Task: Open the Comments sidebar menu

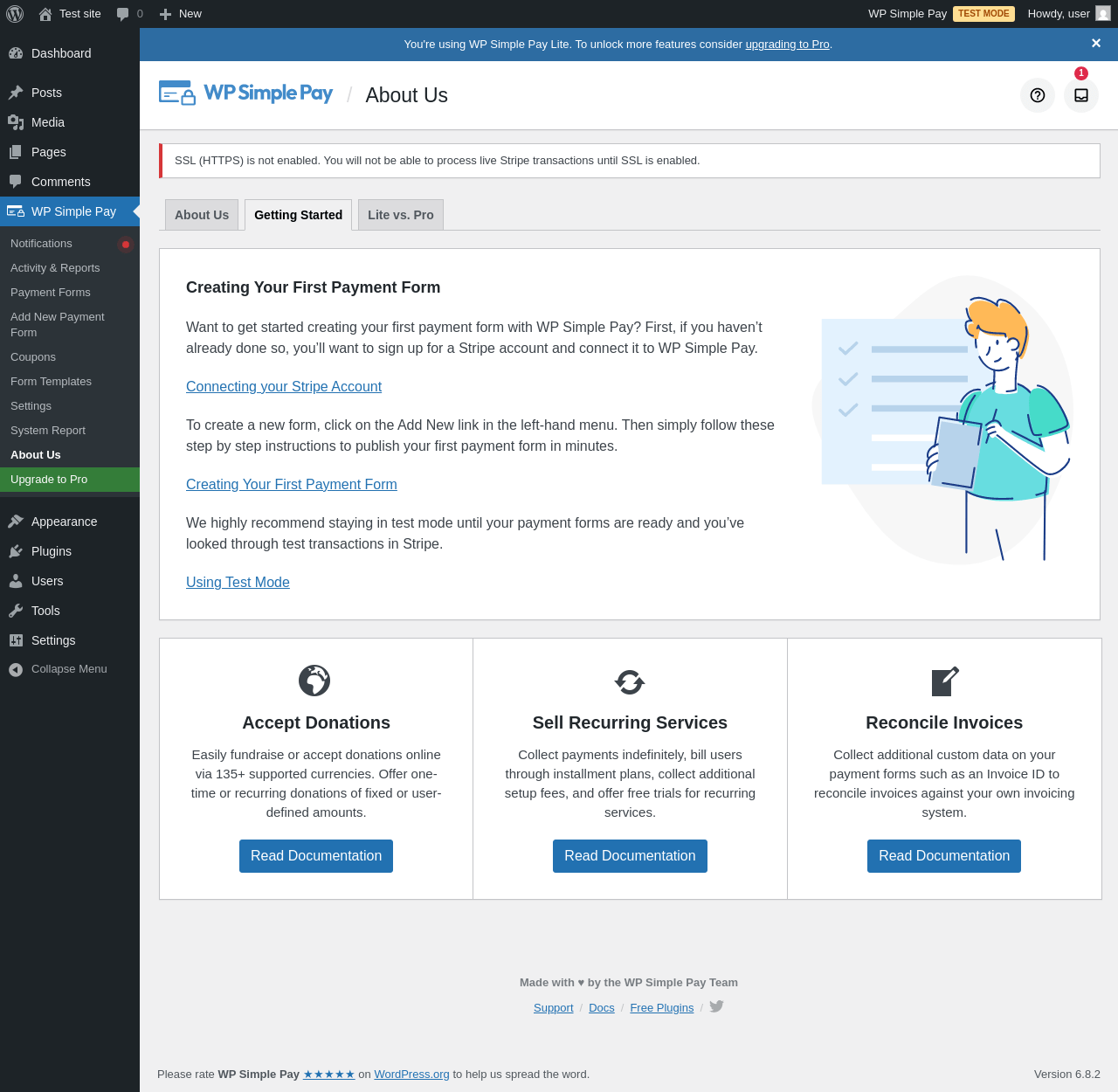Action: pyautogui.click(x=70, y=182)
